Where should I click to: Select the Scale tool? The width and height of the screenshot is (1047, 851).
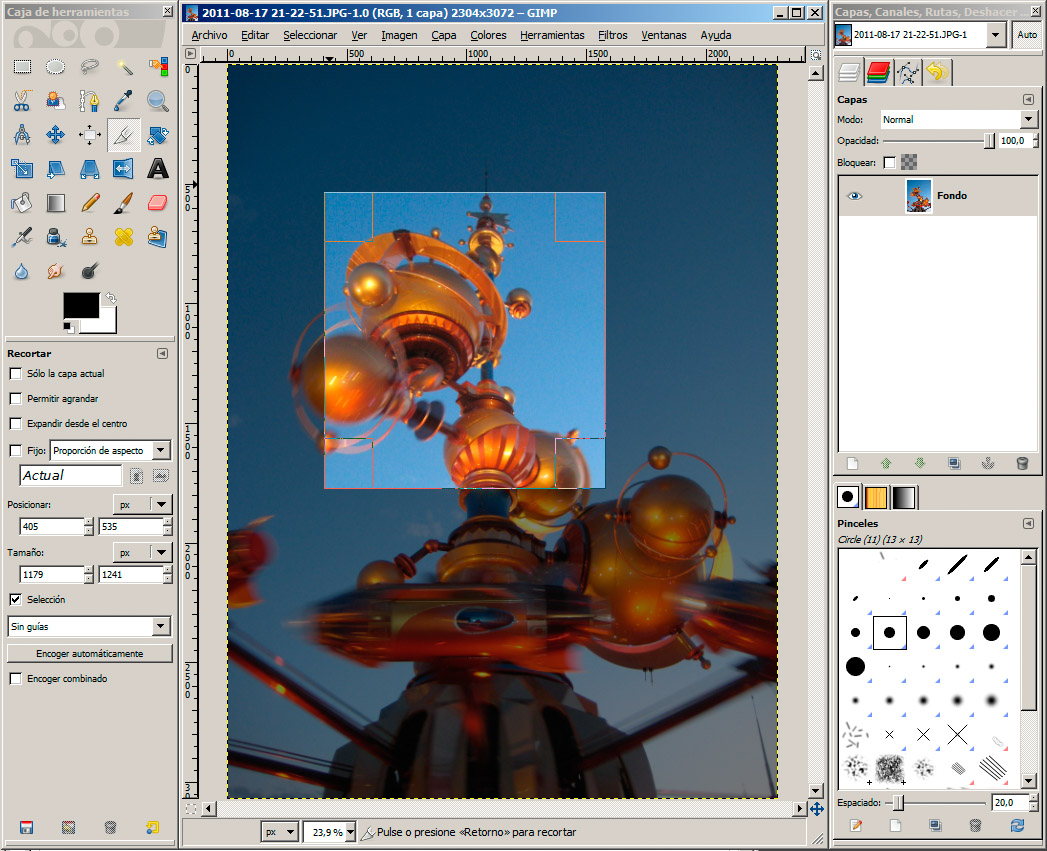(x=22, y=169)
